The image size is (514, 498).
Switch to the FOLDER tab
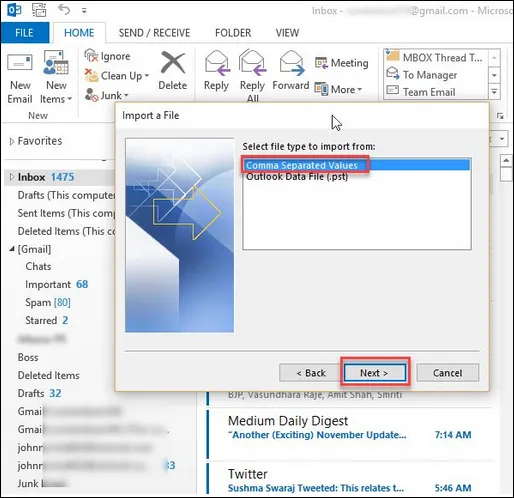pyautogui.click(x=233, y=33)
